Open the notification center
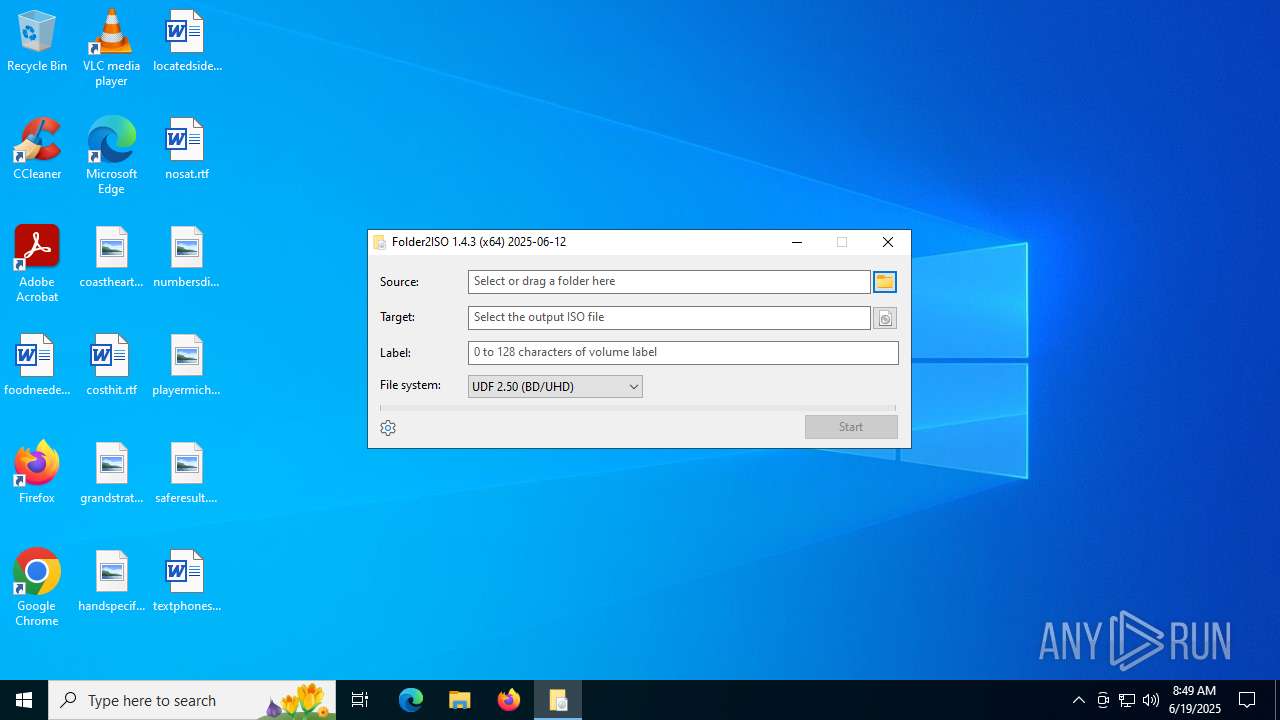This screenshot has height=720, width=1280. [x=1247, y=700]
